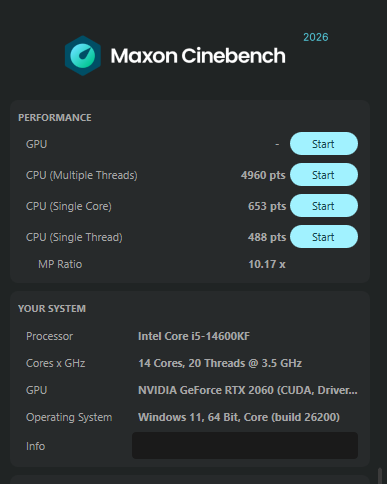Image resolution: width=387 pixels, height=484 pixels.
Task: Start the GPU benchmark
Action: coord(324,144)
